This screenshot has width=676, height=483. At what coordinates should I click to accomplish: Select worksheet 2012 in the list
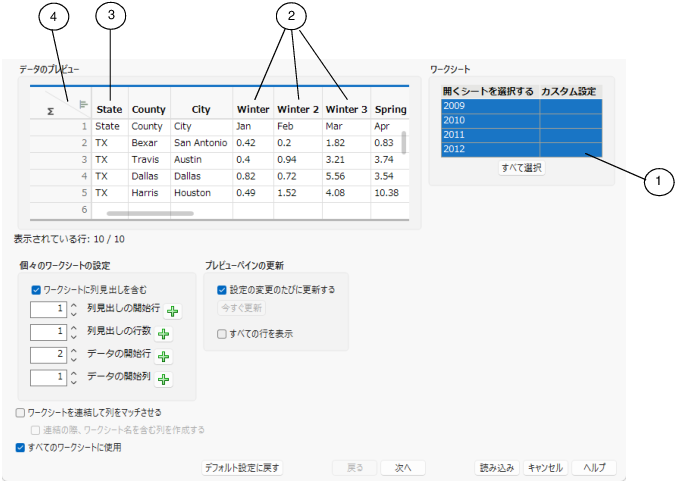click(522, 149)
